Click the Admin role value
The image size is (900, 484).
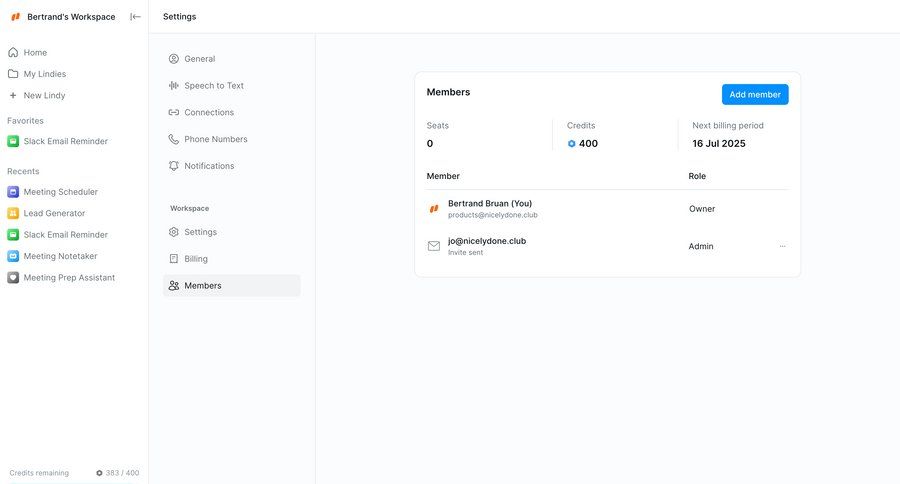click(701, 246)
